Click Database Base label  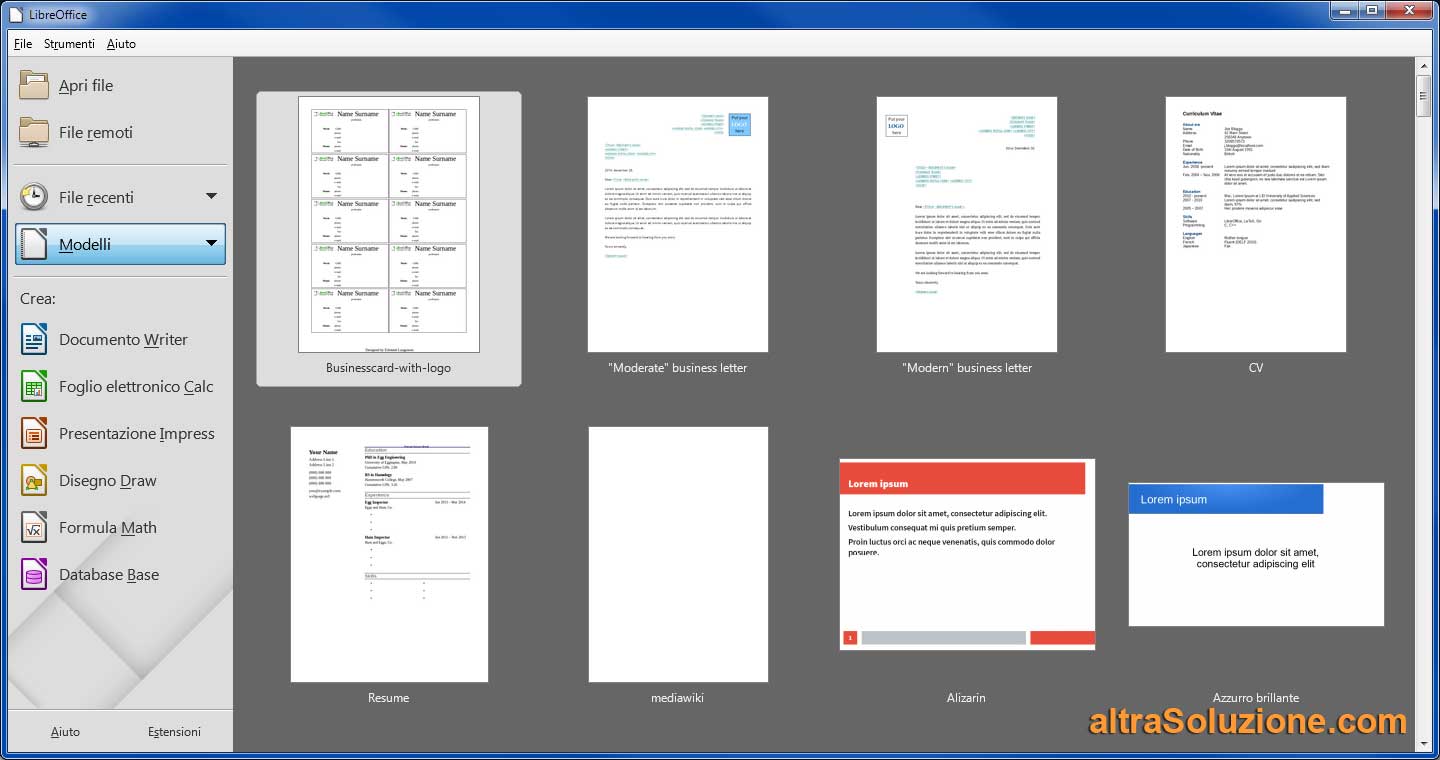109,575
